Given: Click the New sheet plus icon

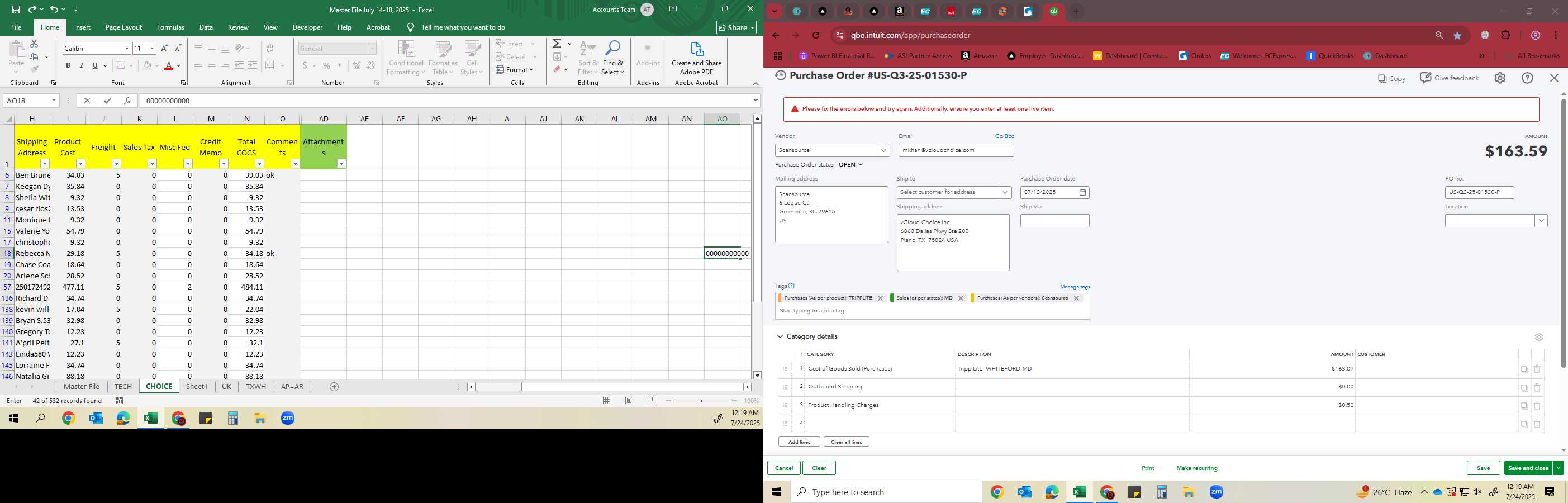Looking at the screenshot, I should tap(334, 387).
